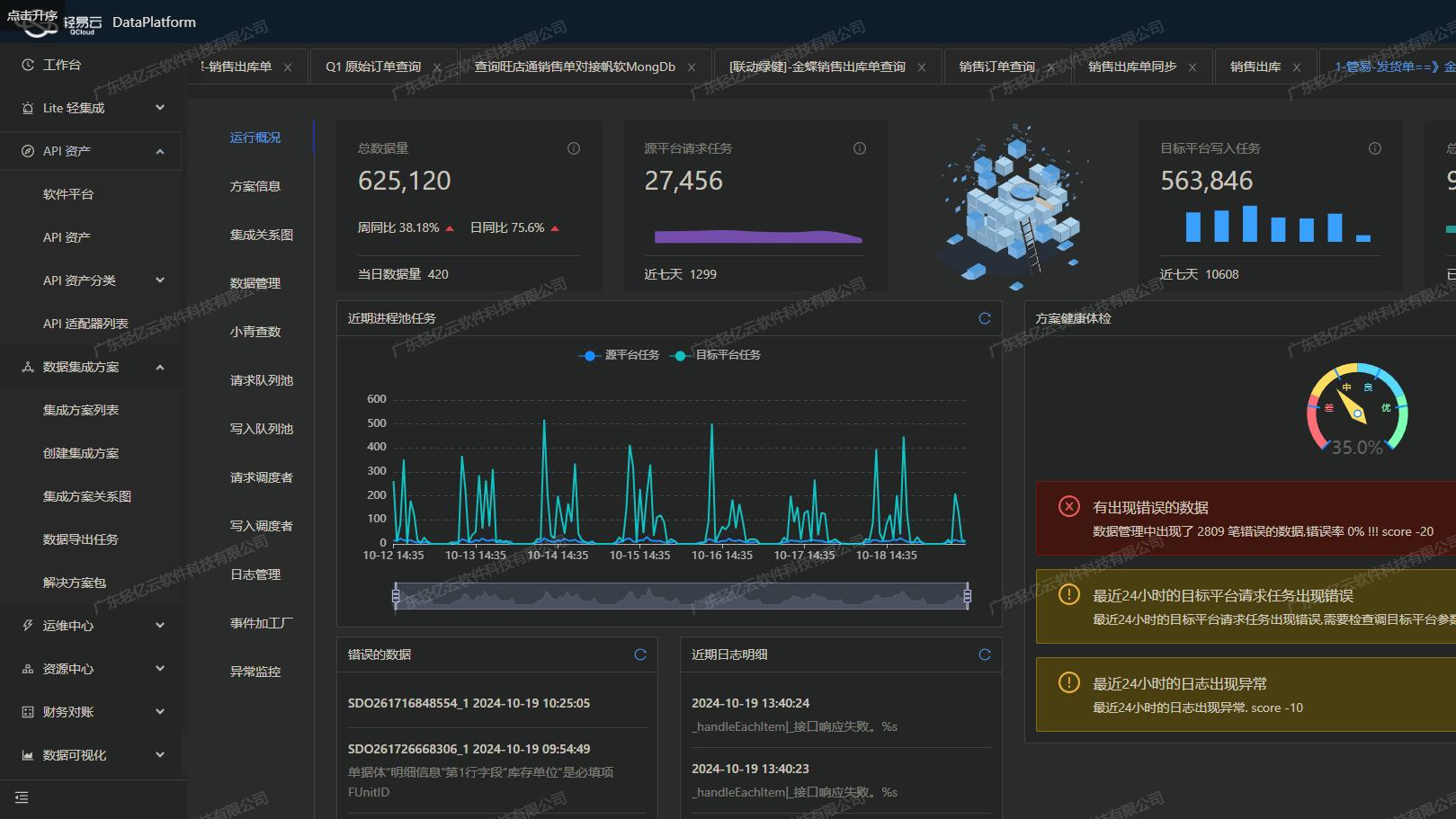
Task: Click info icon on 源平台请求任务 card
Action: (x=860, y=148)
